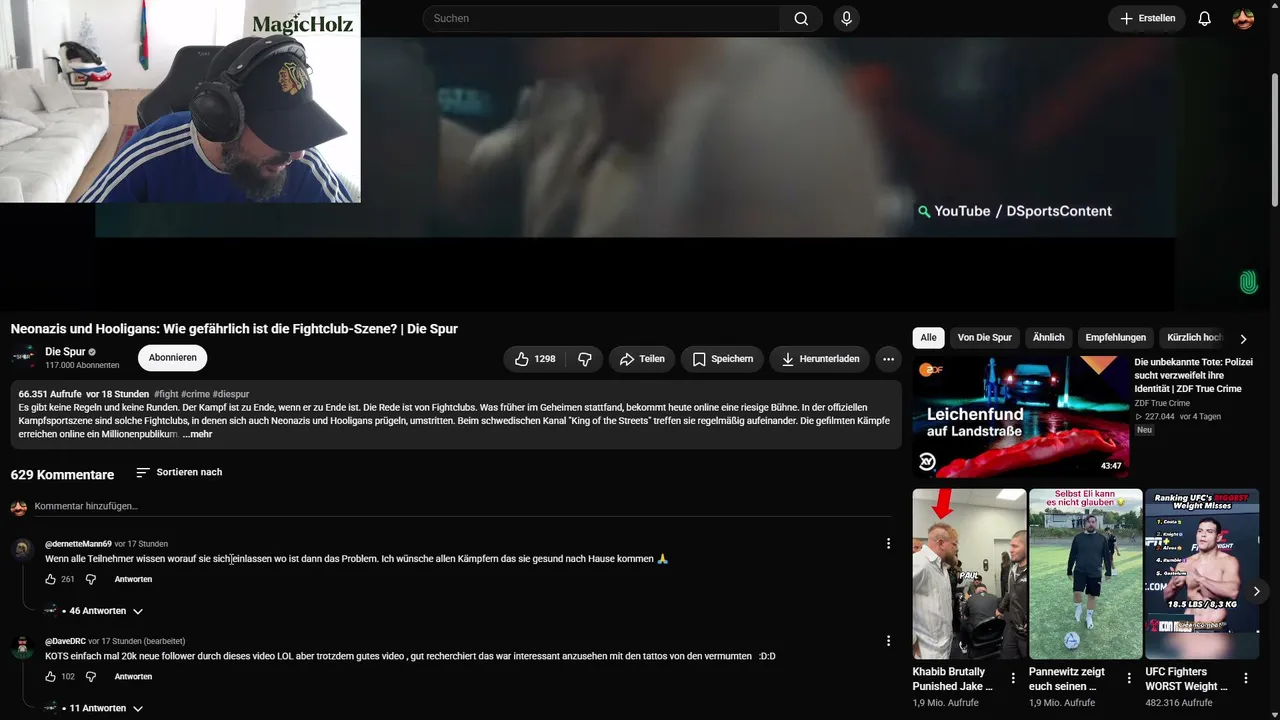Show more filter chips with the chevron
The width and height of the screenshot is (1280, 720).
[1243, 339]
